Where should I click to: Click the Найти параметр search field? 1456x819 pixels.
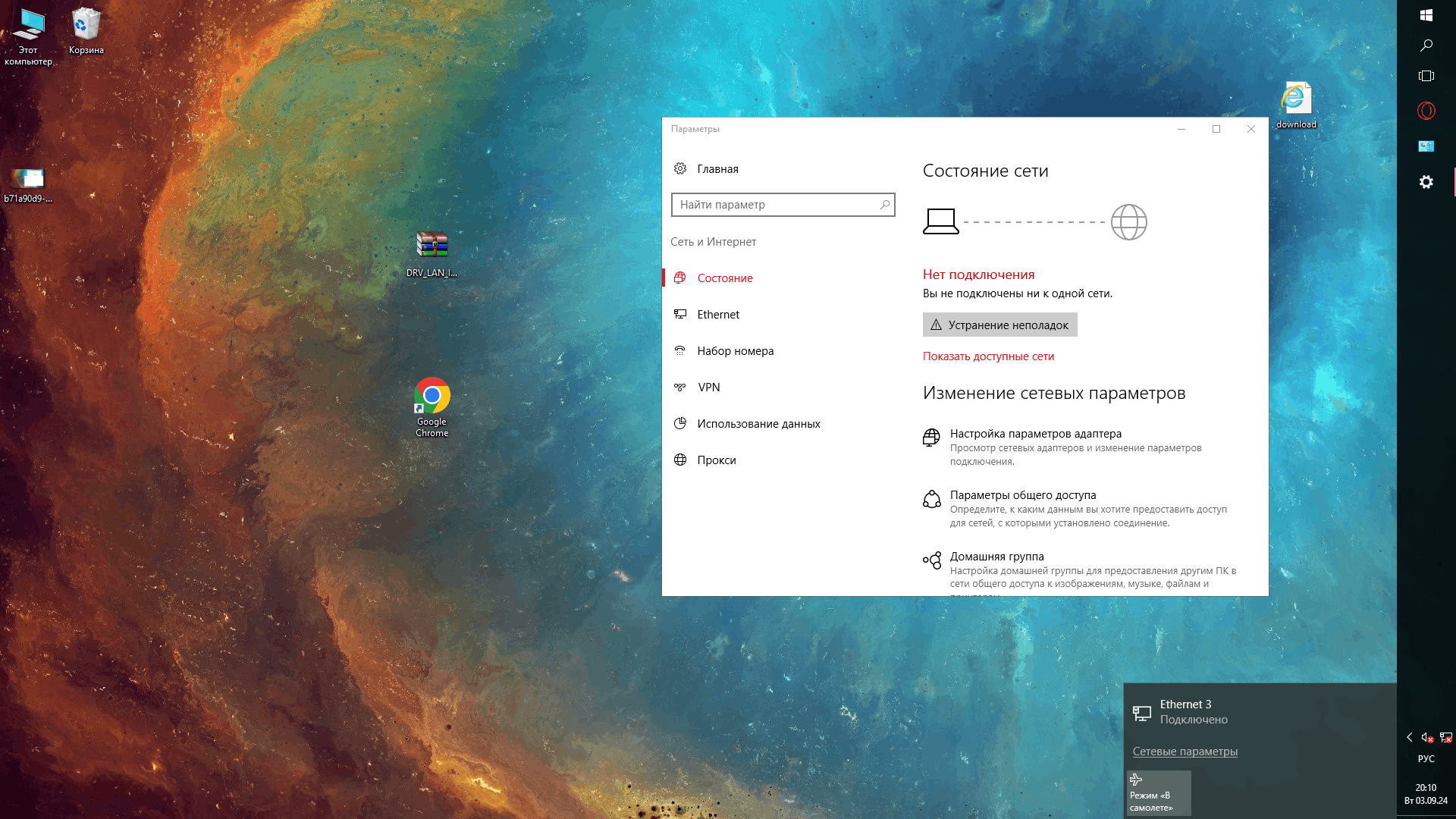777,205
